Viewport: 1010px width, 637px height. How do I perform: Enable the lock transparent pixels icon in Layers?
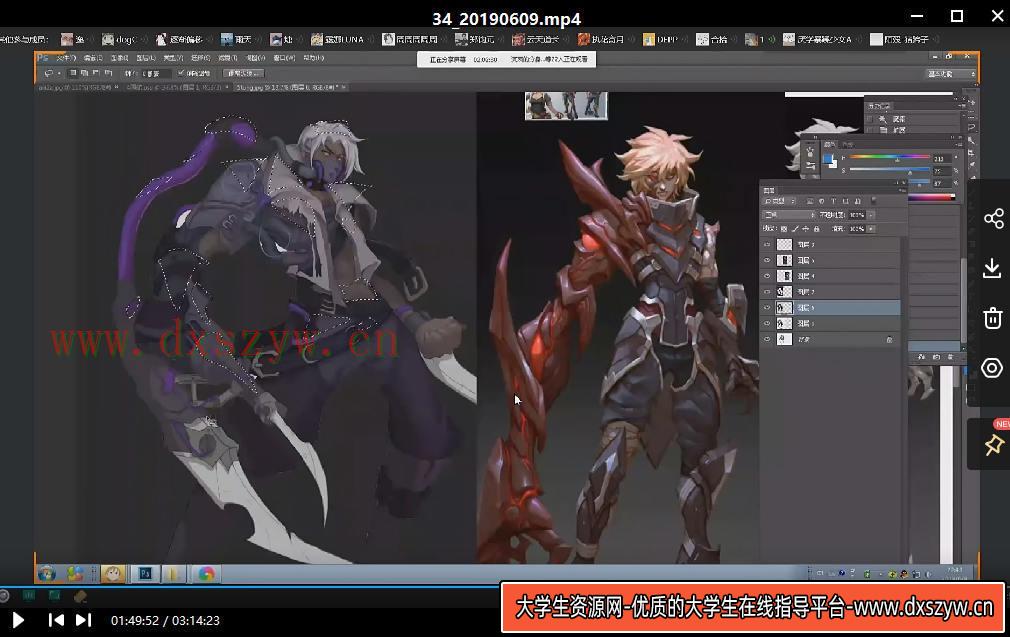click(784, 229)
